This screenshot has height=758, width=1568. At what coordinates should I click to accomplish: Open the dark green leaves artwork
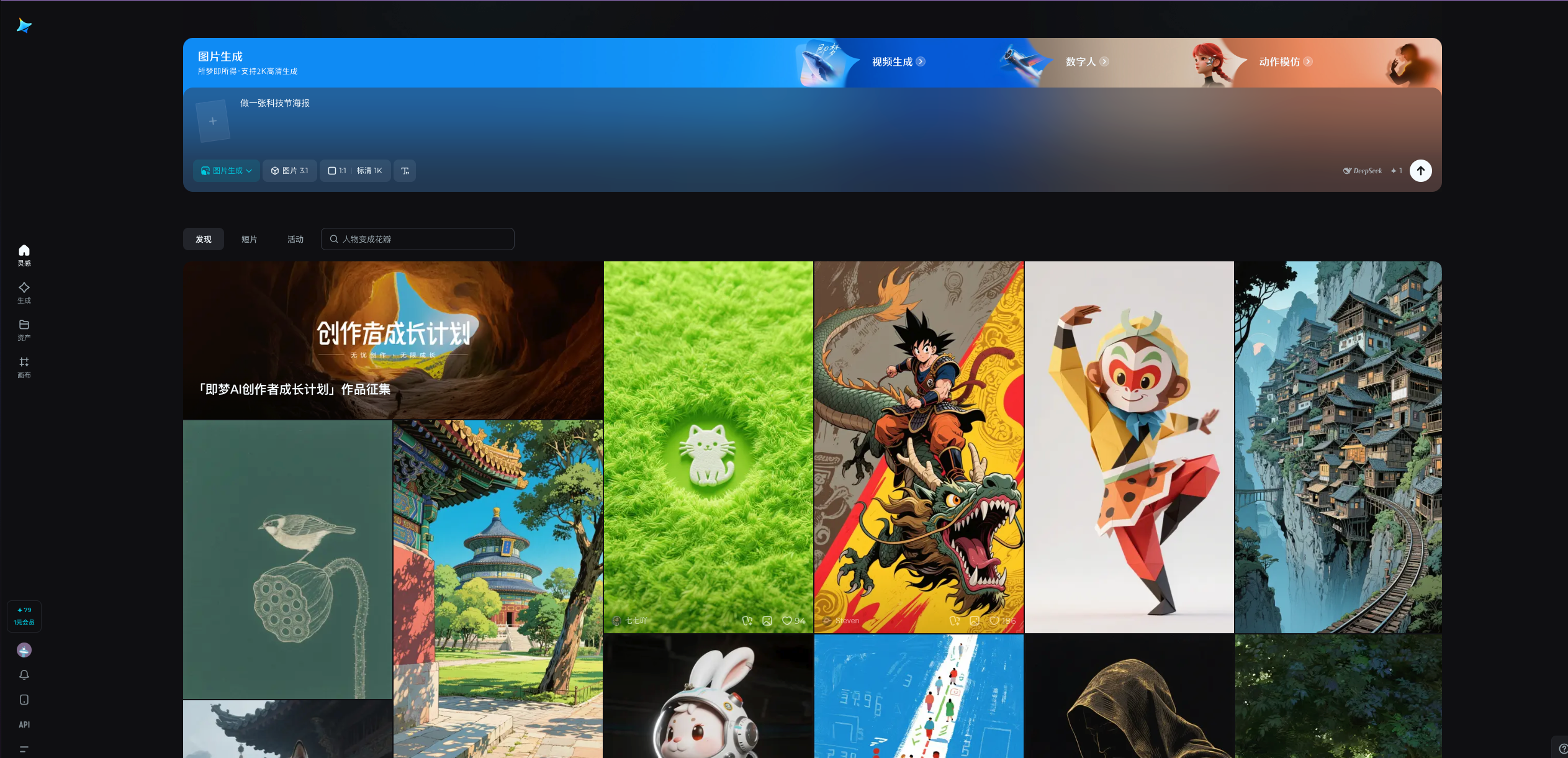pyautogui.click(x=1338, y=696)
